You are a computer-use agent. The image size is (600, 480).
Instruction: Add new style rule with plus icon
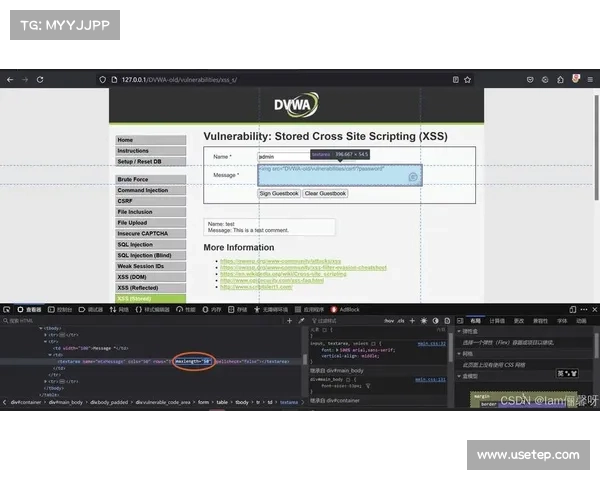(412, 321)
